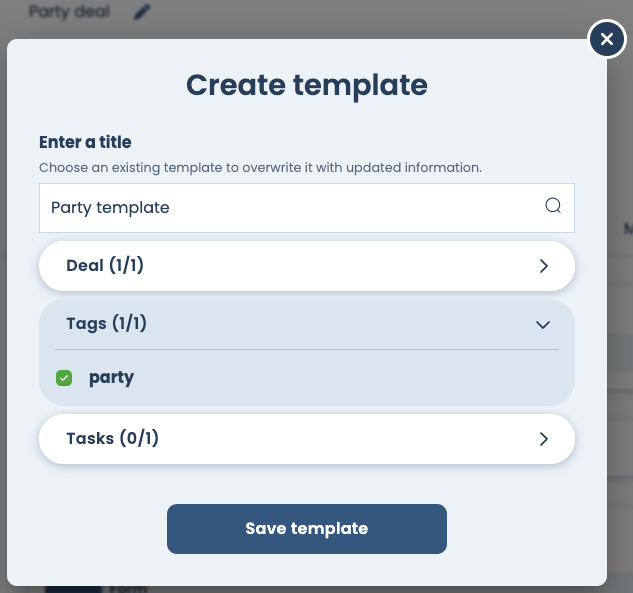Viewport: 633px width, 593px height.
Task: Click the "Create template" heading
Action: click(306, 85)
